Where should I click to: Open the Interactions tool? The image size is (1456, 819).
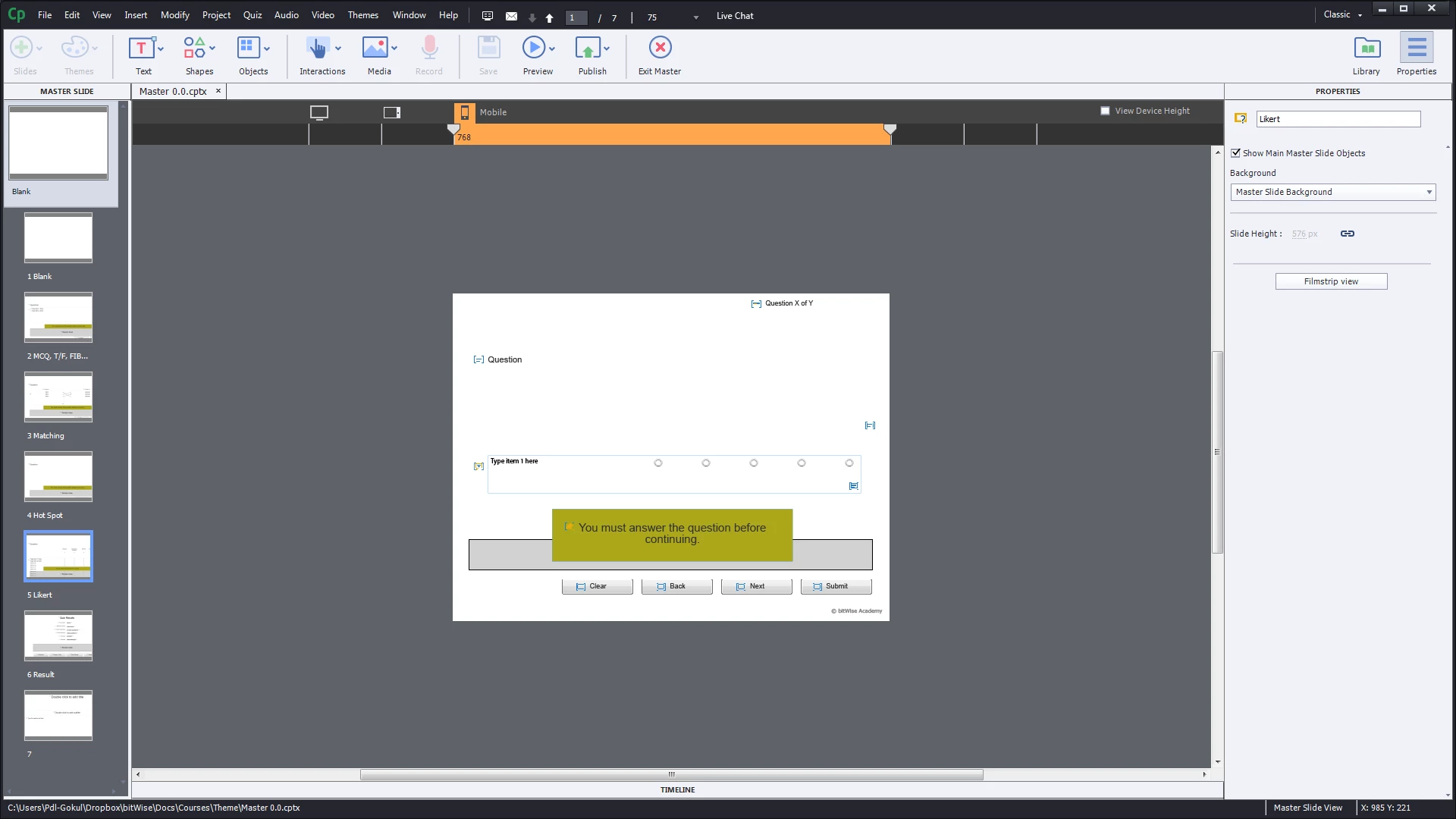click(x=318, y=49)
